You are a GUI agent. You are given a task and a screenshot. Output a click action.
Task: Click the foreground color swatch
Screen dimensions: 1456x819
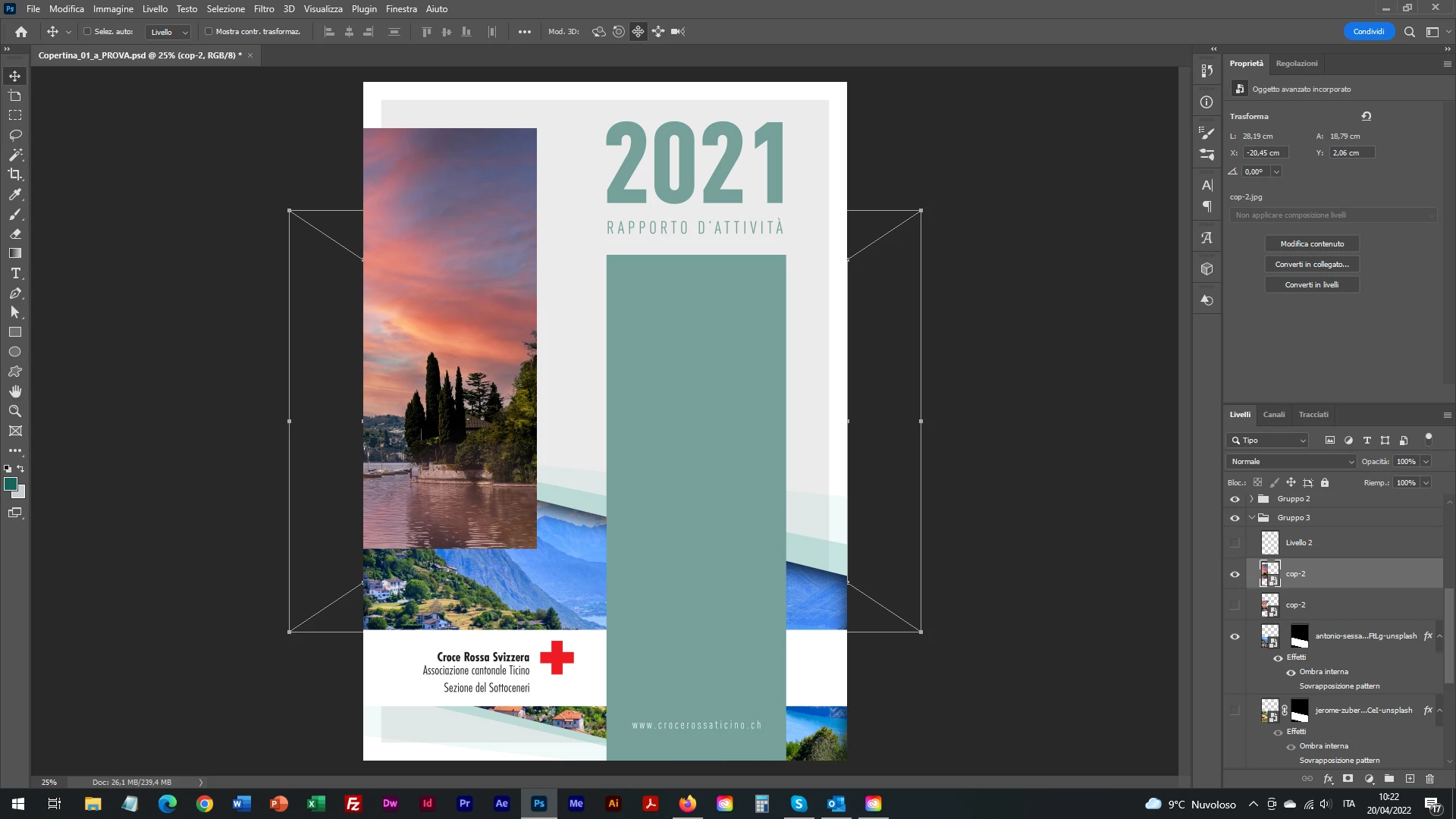(x=11, y=485)
